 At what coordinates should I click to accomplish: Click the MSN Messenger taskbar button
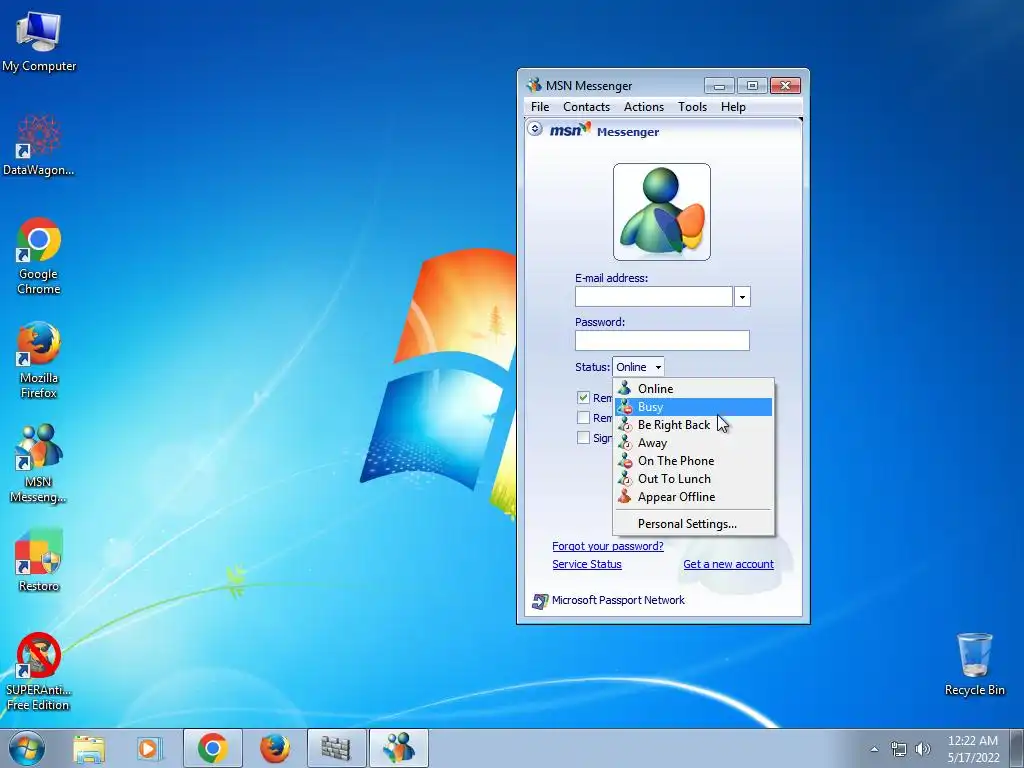click(x=398, y=748)
